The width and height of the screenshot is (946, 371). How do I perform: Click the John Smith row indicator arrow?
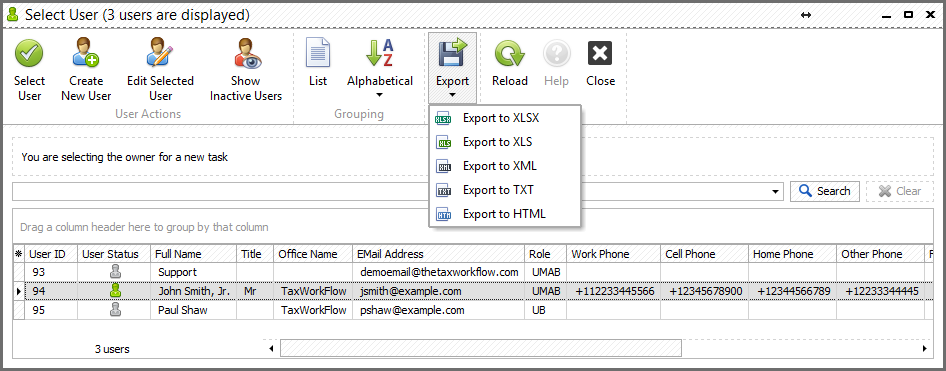point(19,291)
